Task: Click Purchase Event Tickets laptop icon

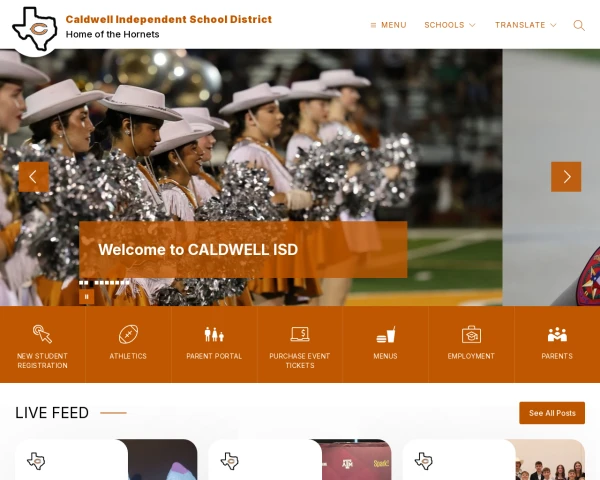Action: pyautogui.click(x=300, y=334)
